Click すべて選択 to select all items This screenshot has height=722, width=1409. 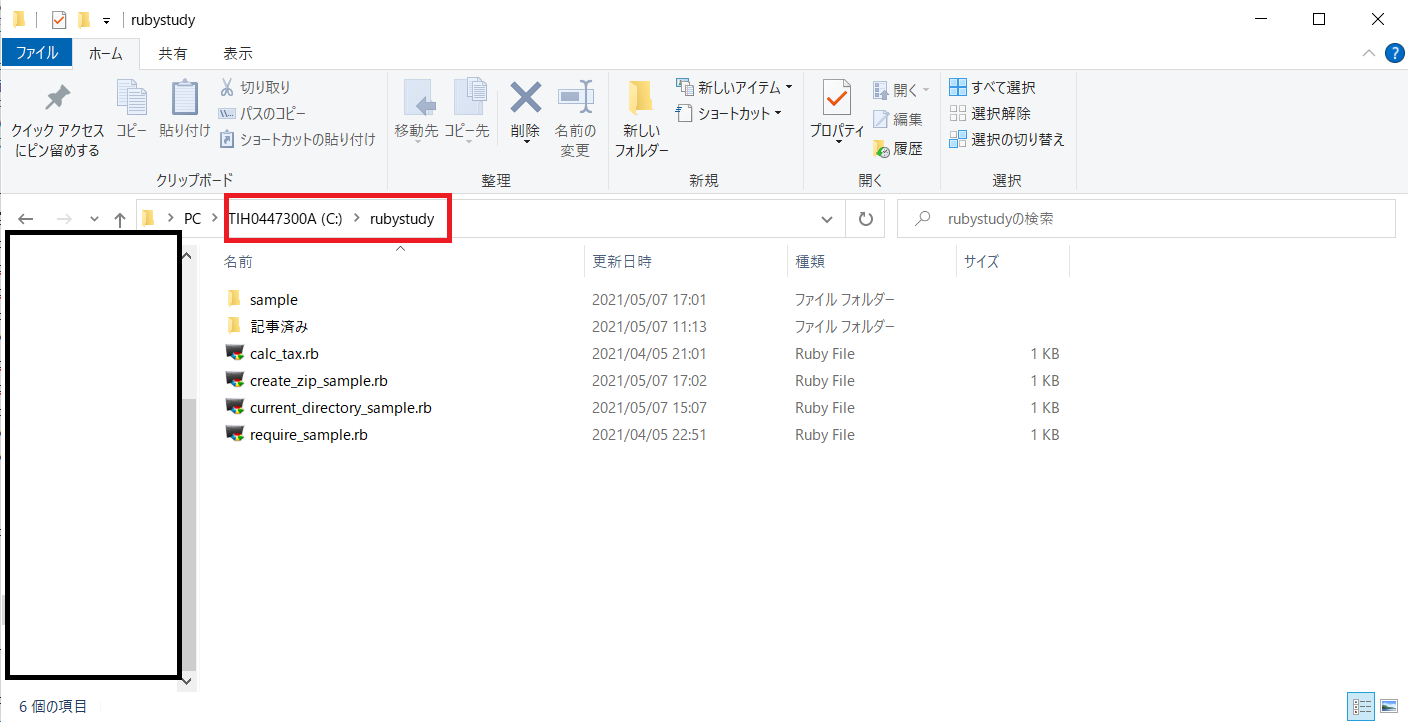click(992, 88)
